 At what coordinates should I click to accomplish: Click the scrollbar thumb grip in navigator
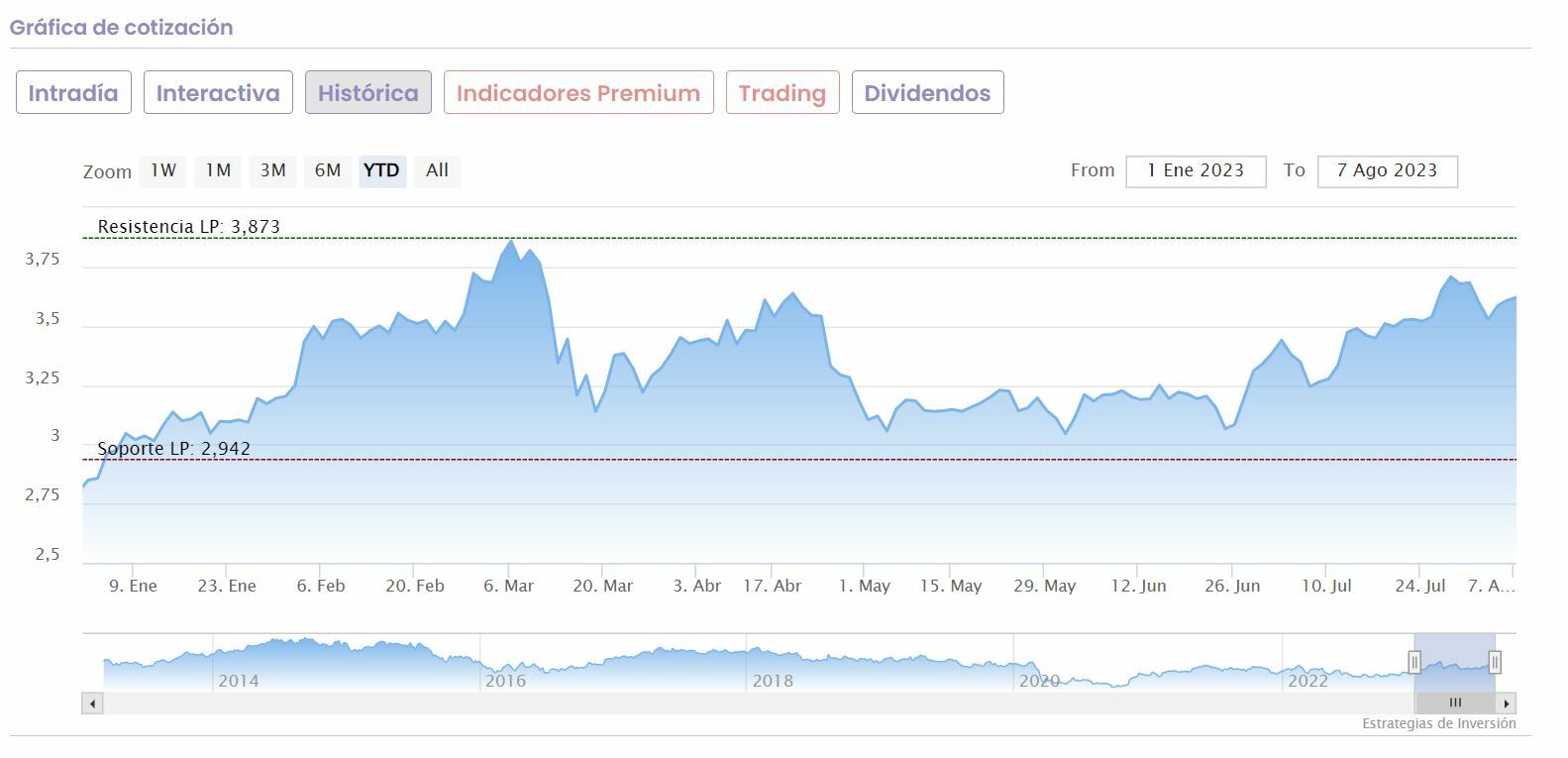point(1455,704)
